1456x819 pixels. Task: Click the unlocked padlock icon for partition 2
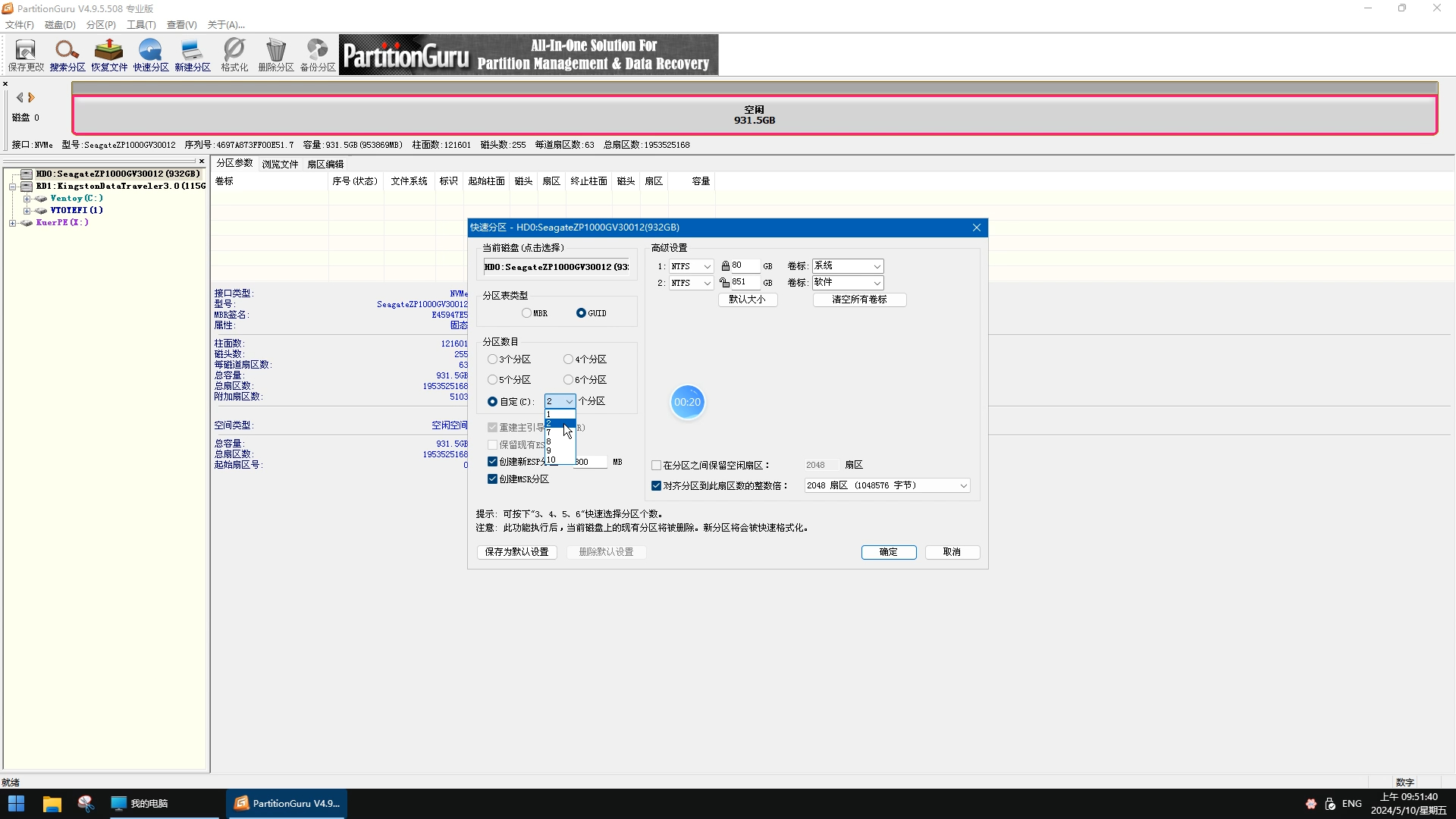coord(725,283)
